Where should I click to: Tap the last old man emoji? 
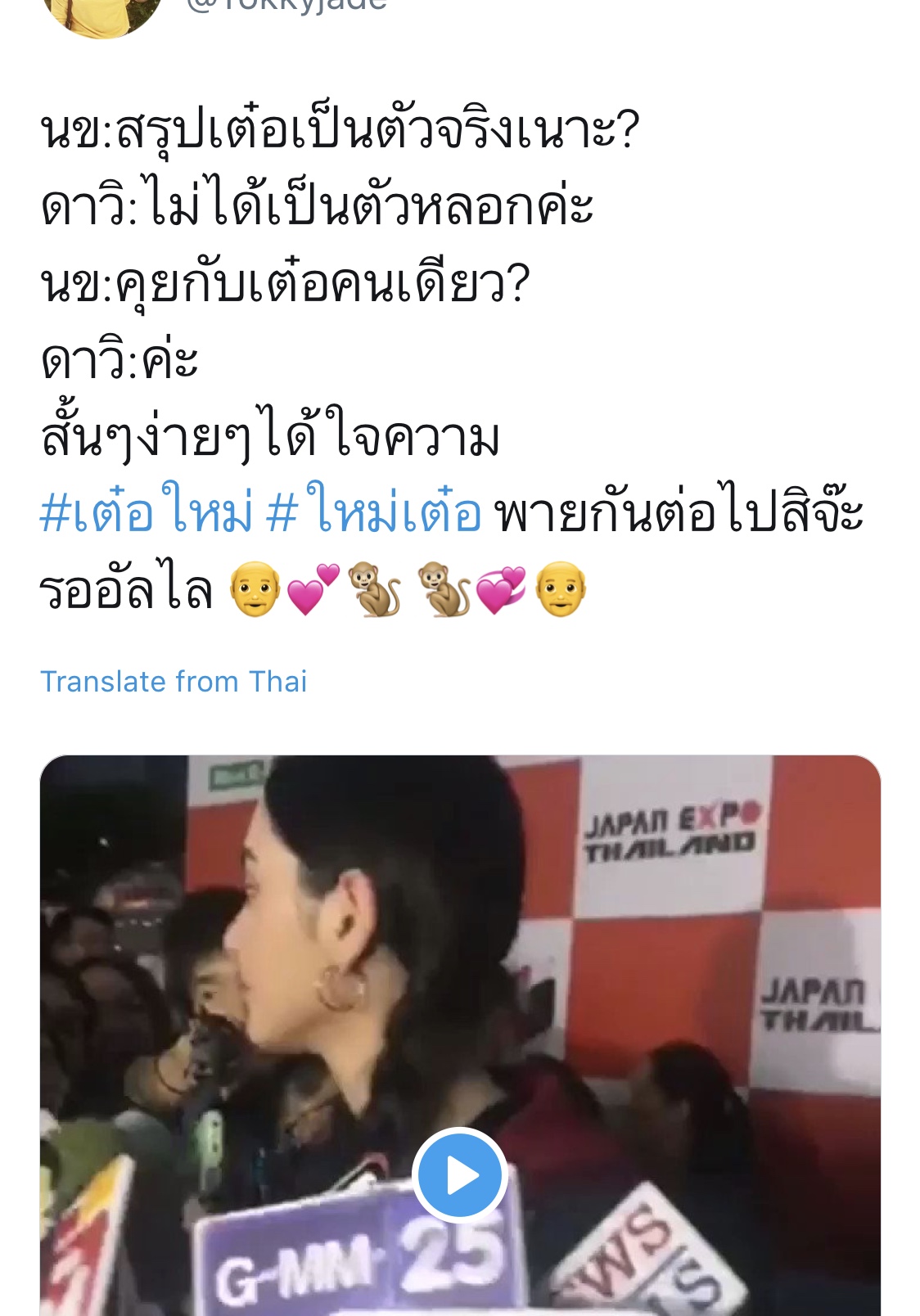(561, 588)
